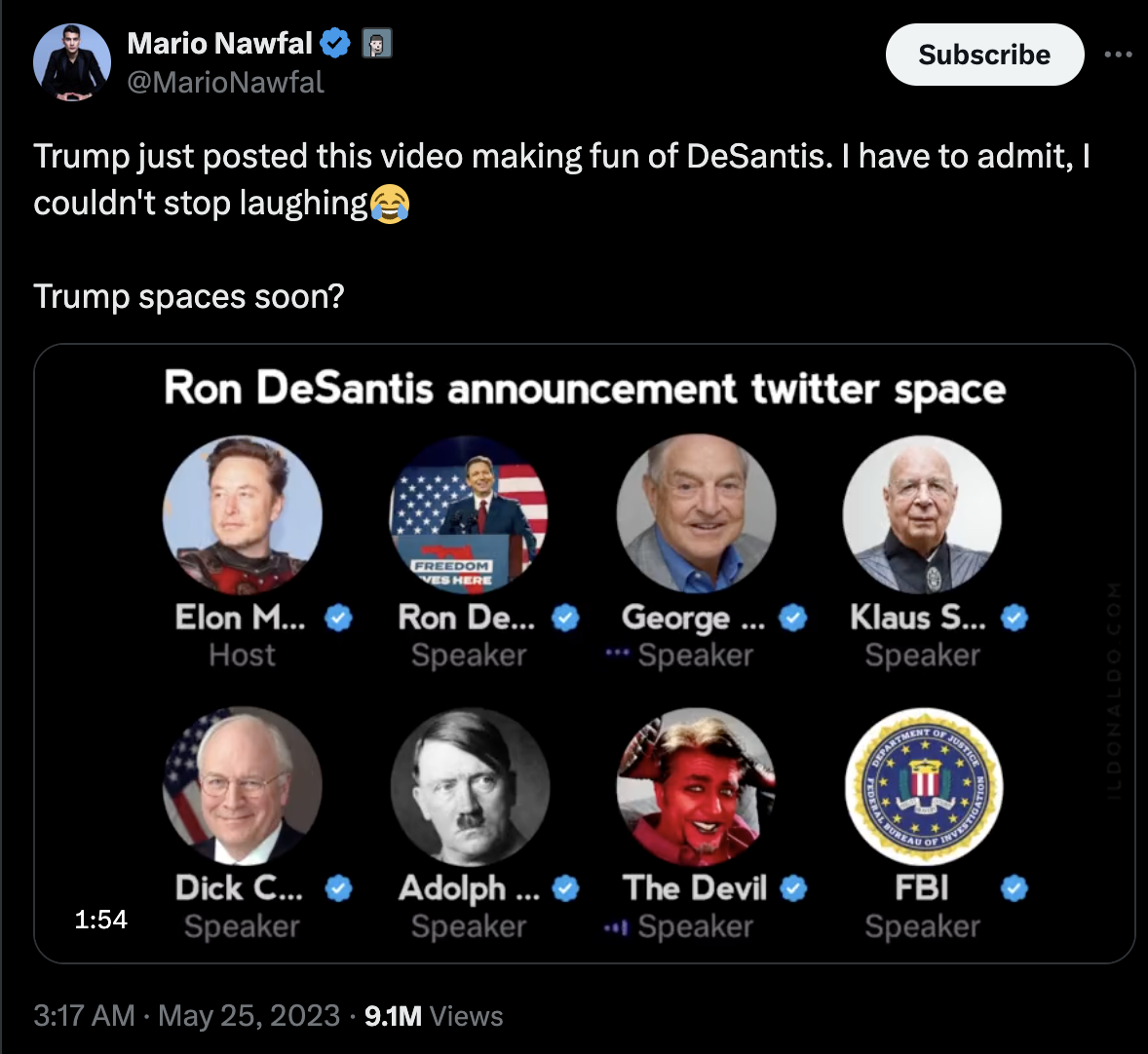The image size is (1148, 1054).
Task: Click the 9.1M Views count
Action: coord(434,1016)
